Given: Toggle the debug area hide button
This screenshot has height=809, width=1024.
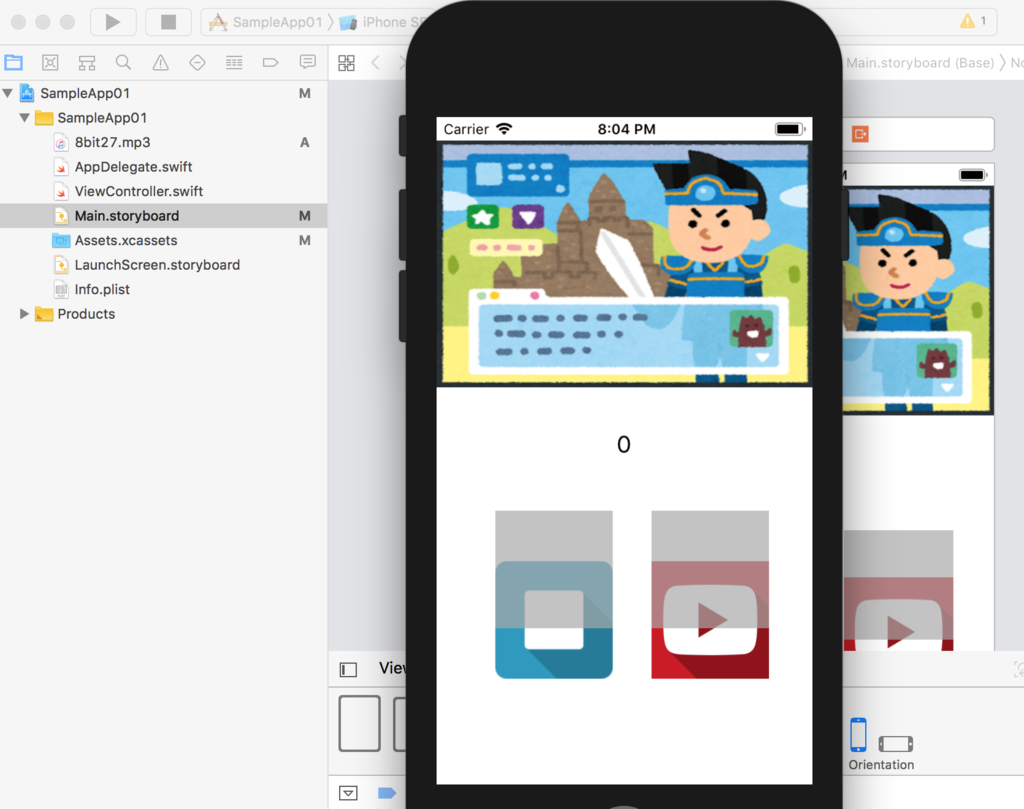Looking at the screenshot, I should pyautogui.click(x=348, y=793).
